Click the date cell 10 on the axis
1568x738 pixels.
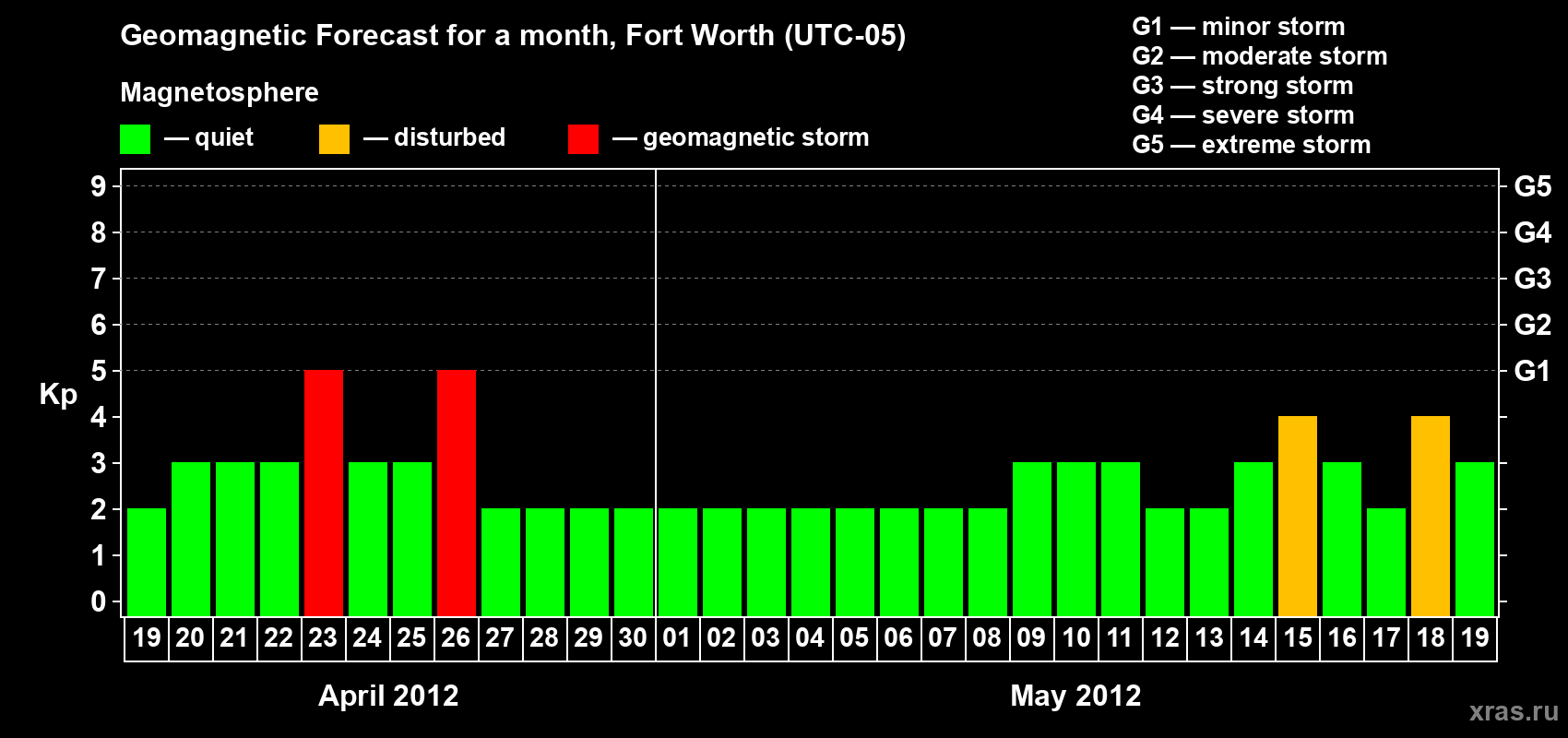pyautogui.click(x=1076, y=638)
